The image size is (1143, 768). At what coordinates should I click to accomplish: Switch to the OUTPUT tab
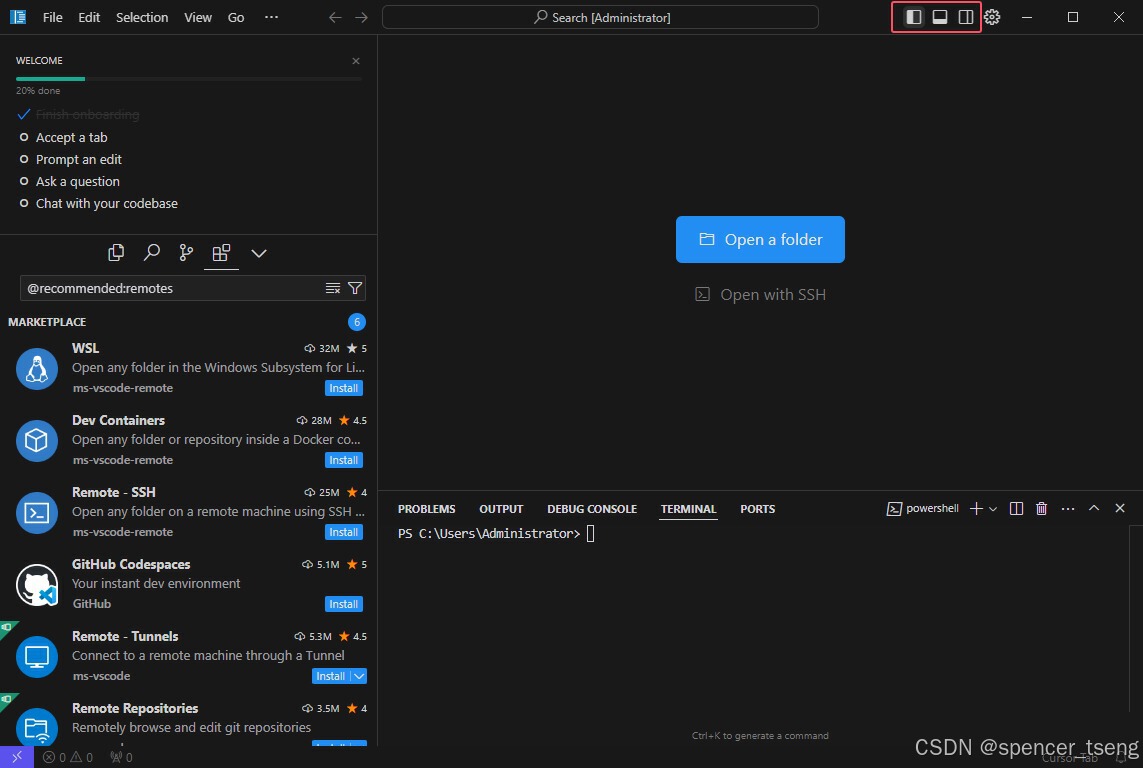point(501,509)
